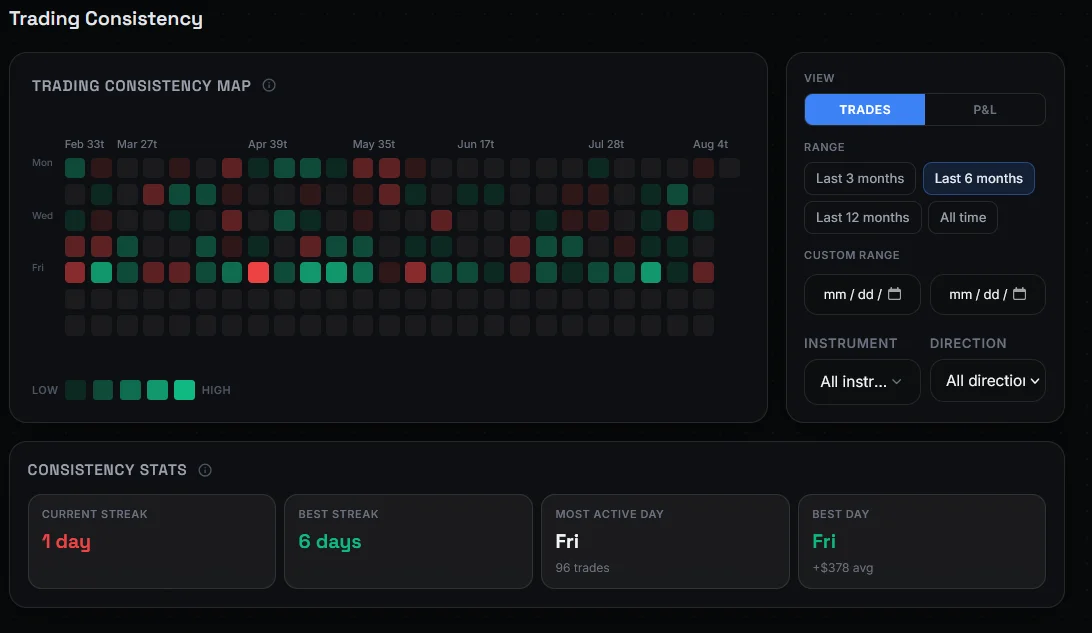Screen dimensions: 1092x633
Task: Click the May 35t week label
Action: (x=373, y=144)
